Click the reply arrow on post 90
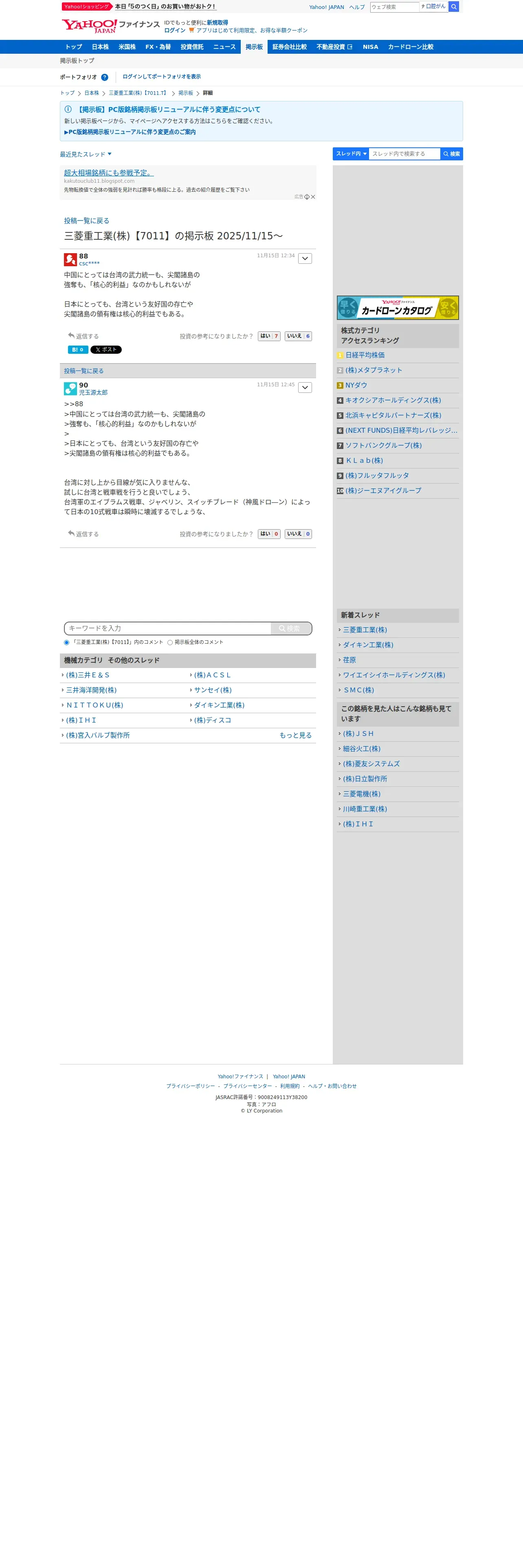The height and width of the screenshot is (1568, 523). [71, 533]
